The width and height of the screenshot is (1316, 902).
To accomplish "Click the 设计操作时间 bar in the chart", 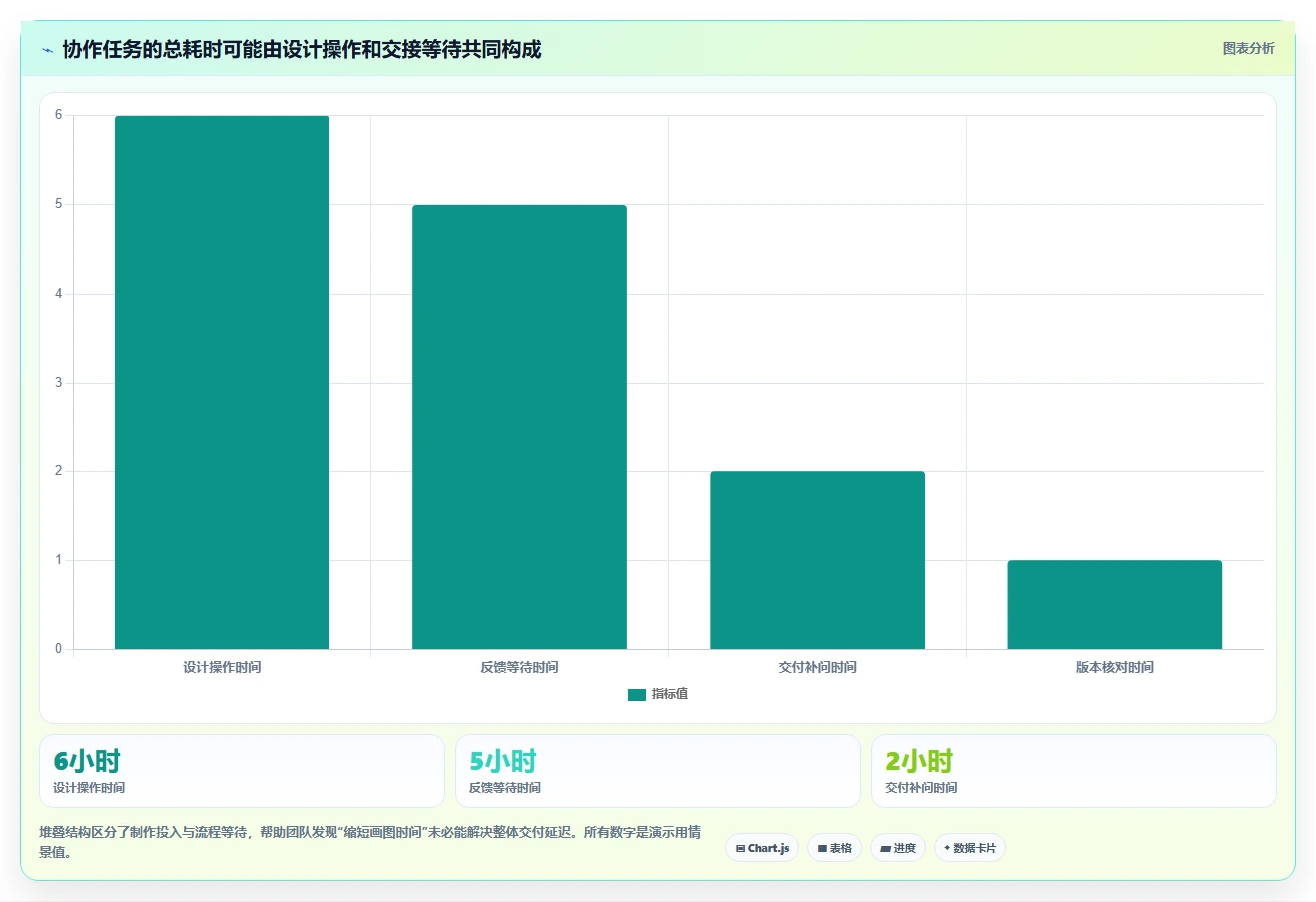I will (x=222, y=383).
